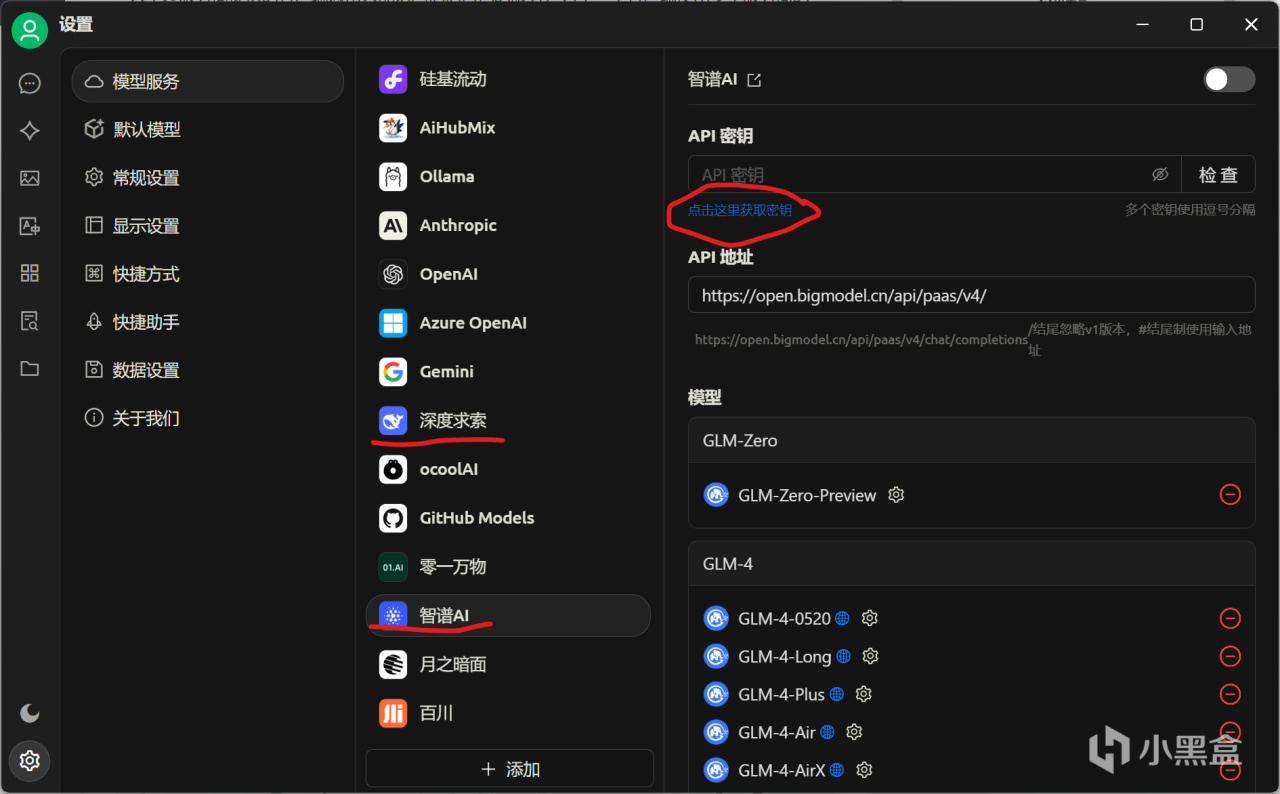Viewport: 1280px width, 794px height.
Task: Select the 深度求索 provider
Action: pyautogui.click(x=508, y=420)
